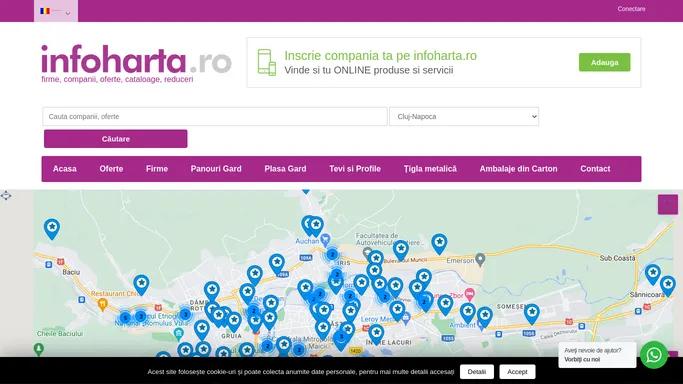Viewport: 683px width, 384px height.
Task: Click the pin near Sub Coastă
Action: pyautogui.click(x=653, y=274)
